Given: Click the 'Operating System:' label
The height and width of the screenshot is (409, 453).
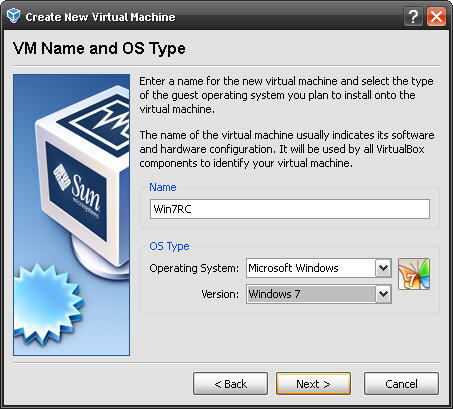Looking at the screenshot, I should pos(194,268).
